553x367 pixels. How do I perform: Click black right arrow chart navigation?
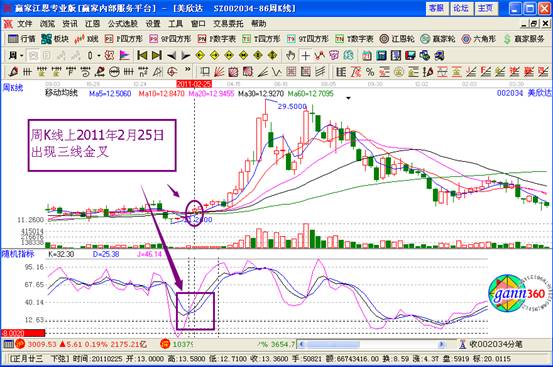click(x=185, y=55)
